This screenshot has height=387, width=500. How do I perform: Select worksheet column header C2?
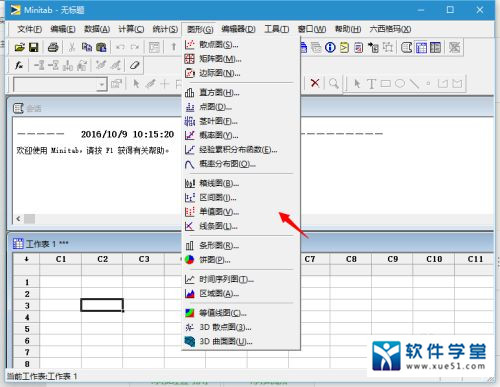tap(102, 259)
